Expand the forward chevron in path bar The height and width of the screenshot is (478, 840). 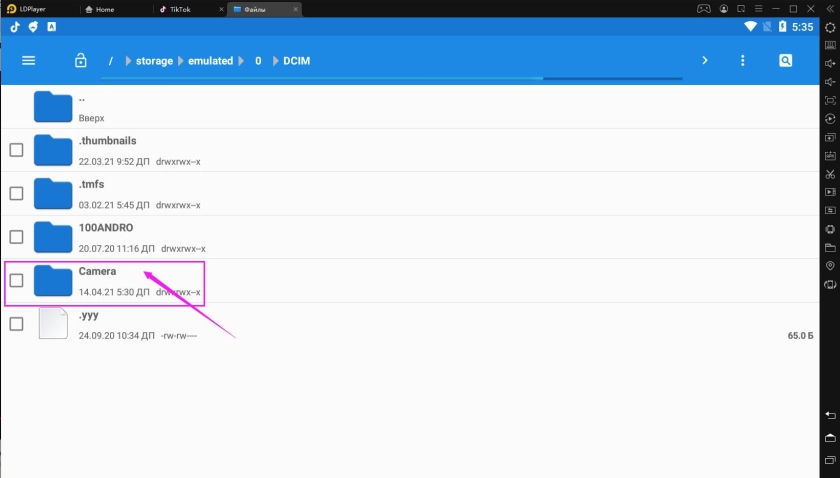(705, 61)
